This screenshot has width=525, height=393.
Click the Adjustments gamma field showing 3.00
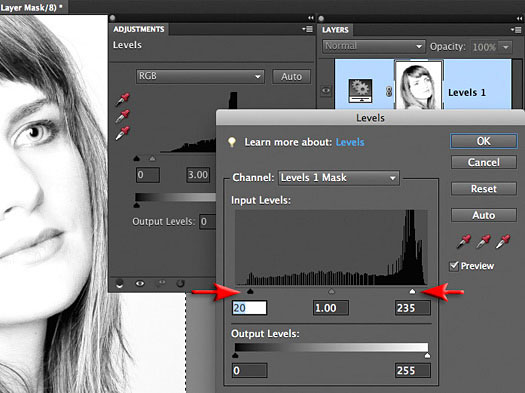[x=198, y=175]
